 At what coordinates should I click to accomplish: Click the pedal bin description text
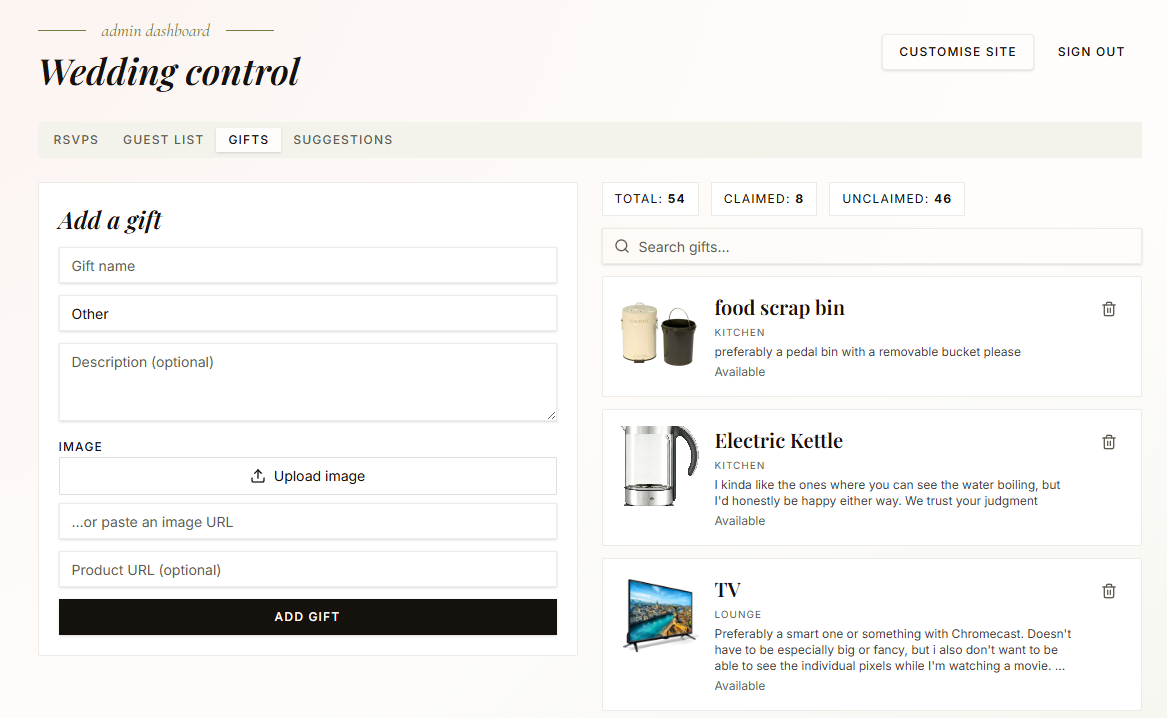867,352
